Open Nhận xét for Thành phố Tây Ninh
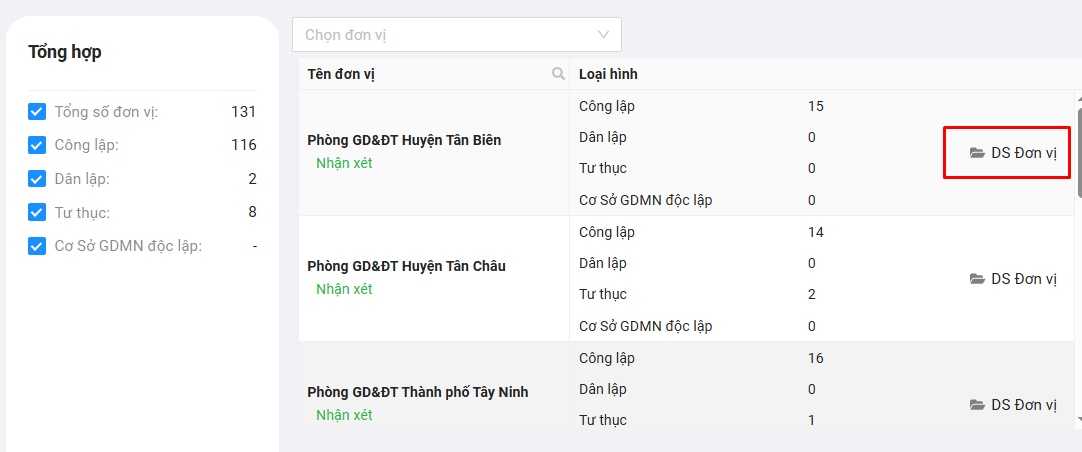Viewport: 1082px width, 452px height. click(344, 415)
